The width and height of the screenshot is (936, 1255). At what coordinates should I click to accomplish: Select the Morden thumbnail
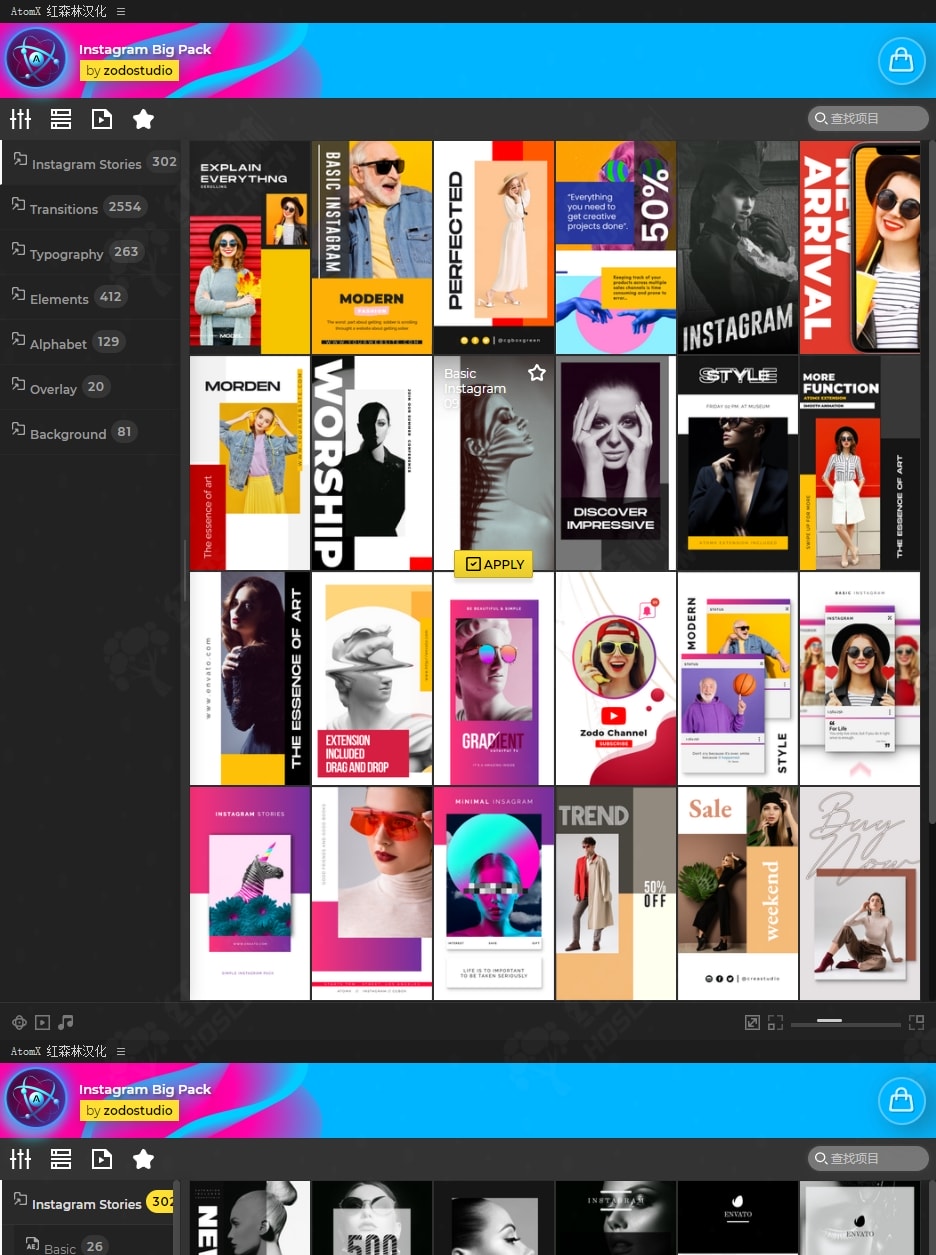[x=250, y=463]
